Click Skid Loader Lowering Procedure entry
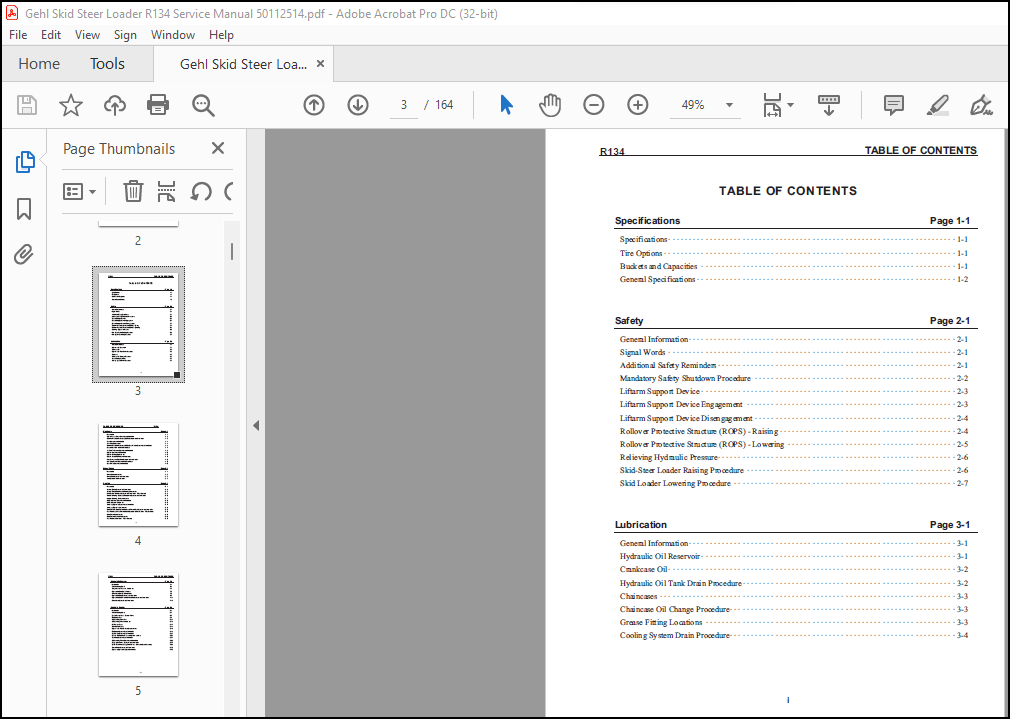 [675, 483]
